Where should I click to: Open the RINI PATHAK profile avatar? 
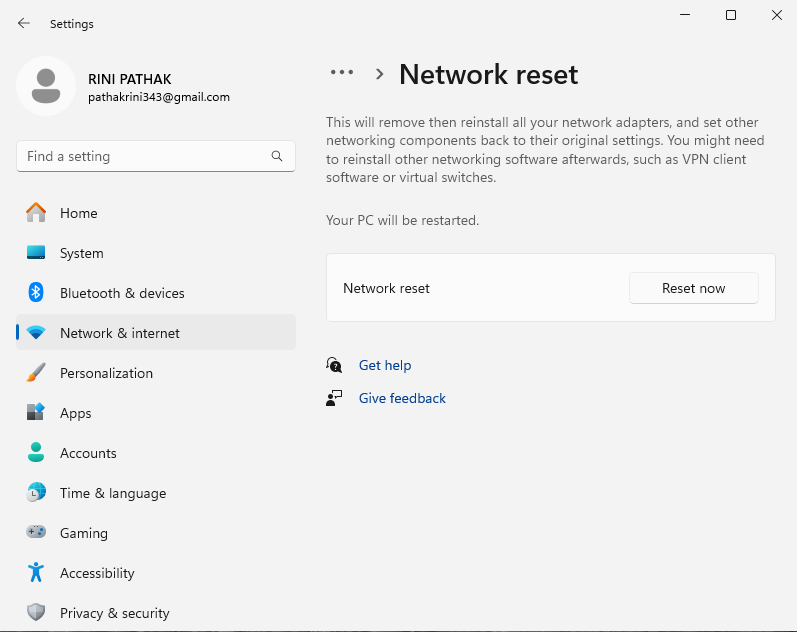click(x=45, y=86)
